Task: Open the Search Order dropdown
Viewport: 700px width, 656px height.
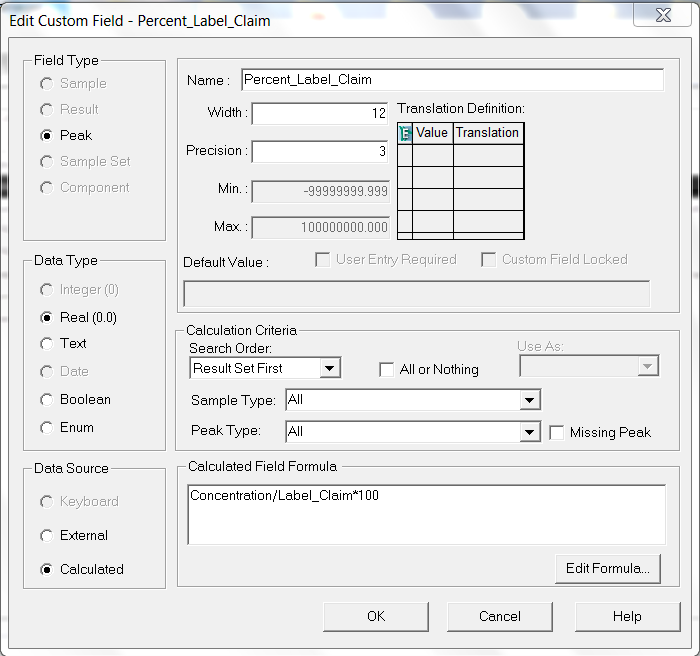Action: [x=329, y=369]
